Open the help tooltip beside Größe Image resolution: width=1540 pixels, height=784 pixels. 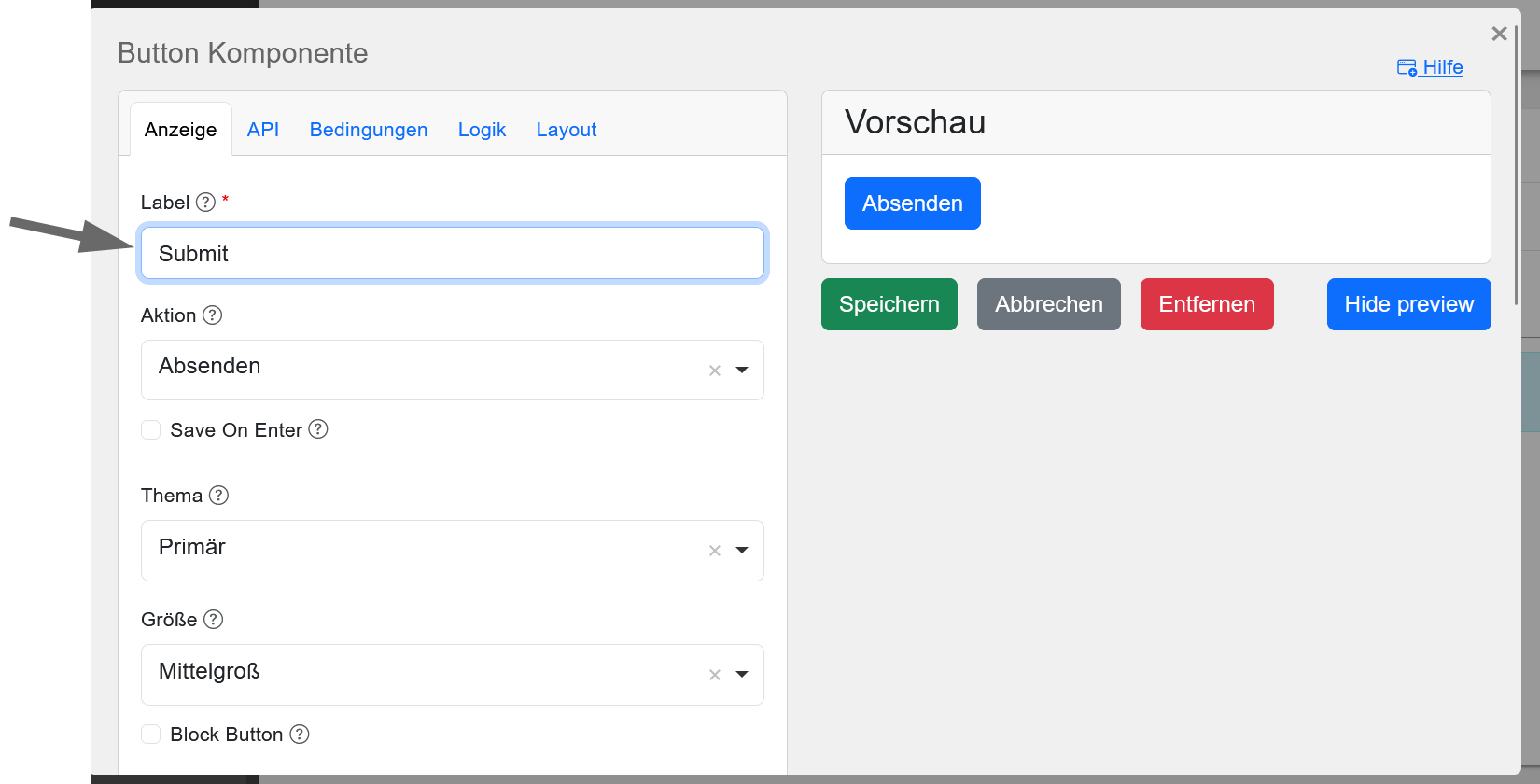pos(213,619)
